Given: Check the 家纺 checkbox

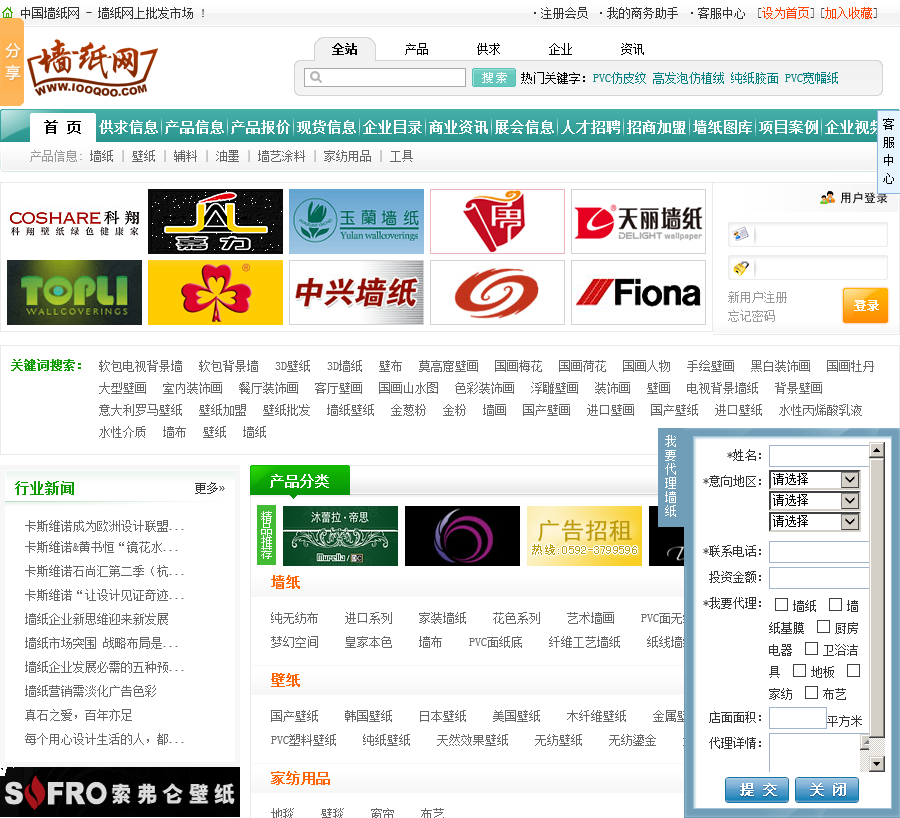Looking at the screenshot, I should 854,670.
